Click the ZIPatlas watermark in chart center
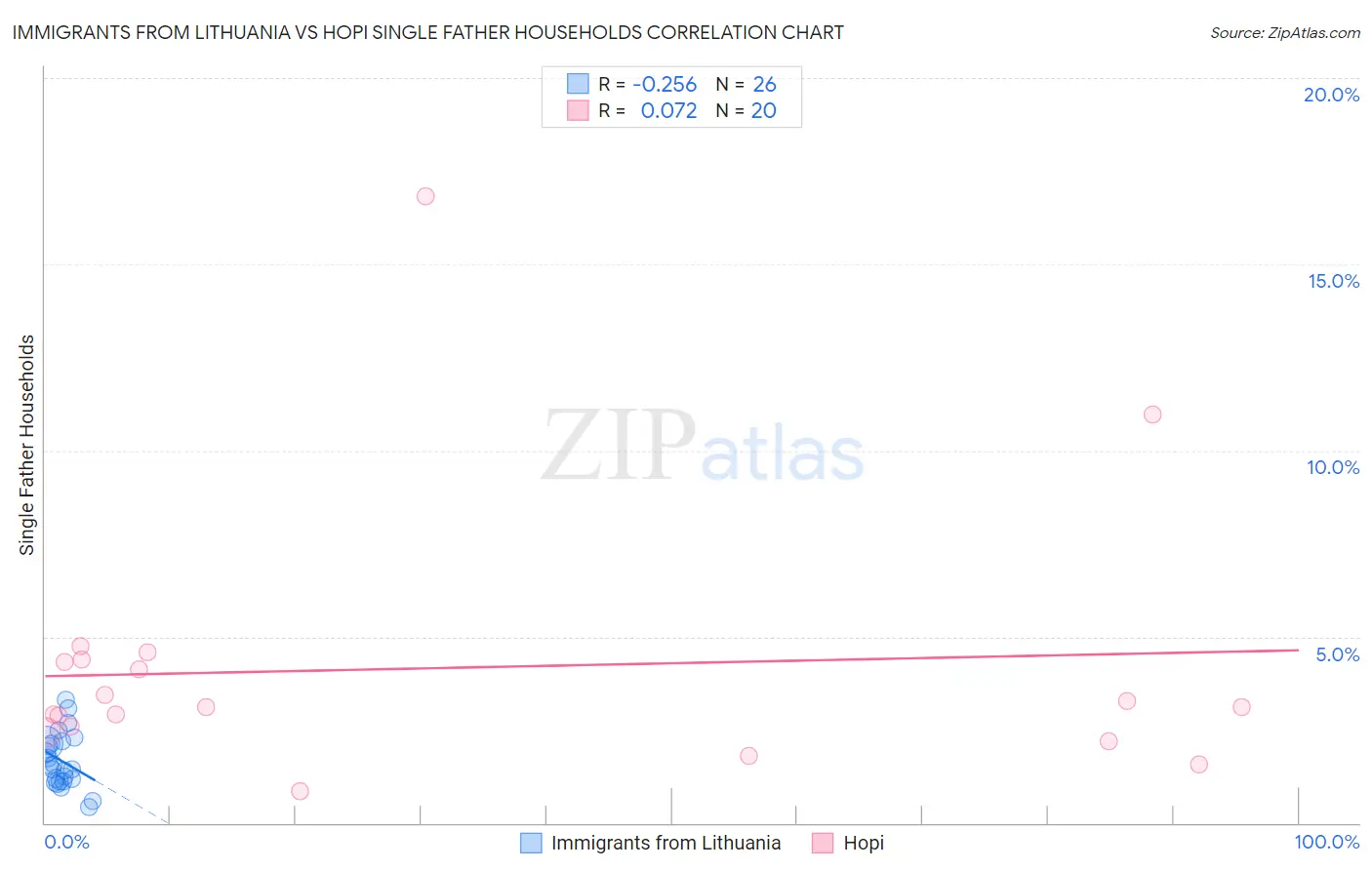This screenshot has width=1372, height=870. pos(703,447)
